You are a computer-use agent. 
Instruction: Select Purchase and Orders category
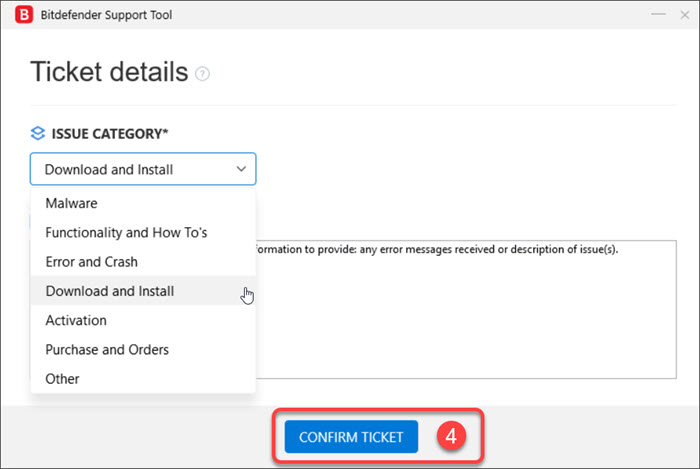143,349
